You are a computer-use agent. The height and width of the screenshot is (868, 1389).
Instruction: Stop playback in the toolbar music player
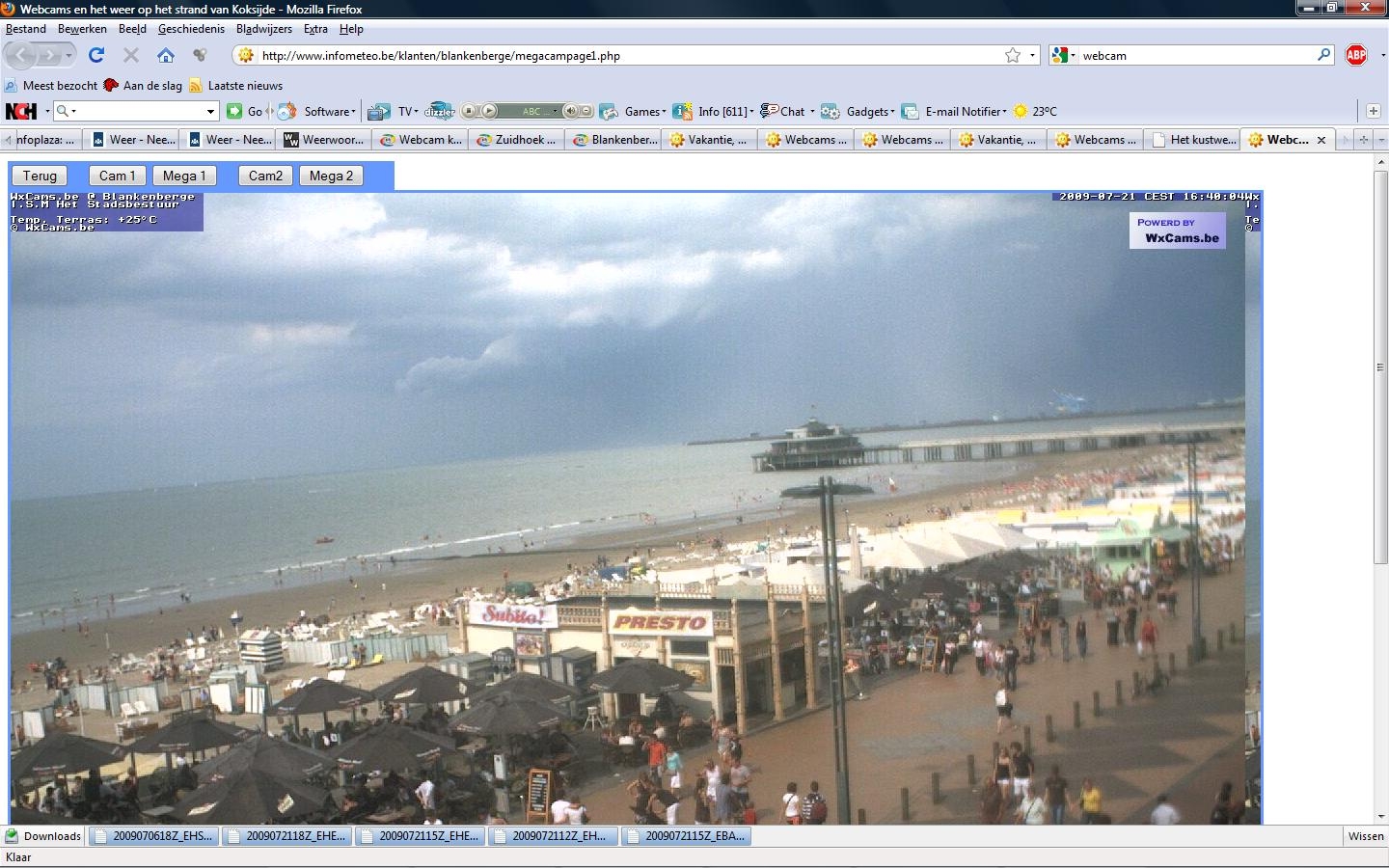tap(470, 111)
